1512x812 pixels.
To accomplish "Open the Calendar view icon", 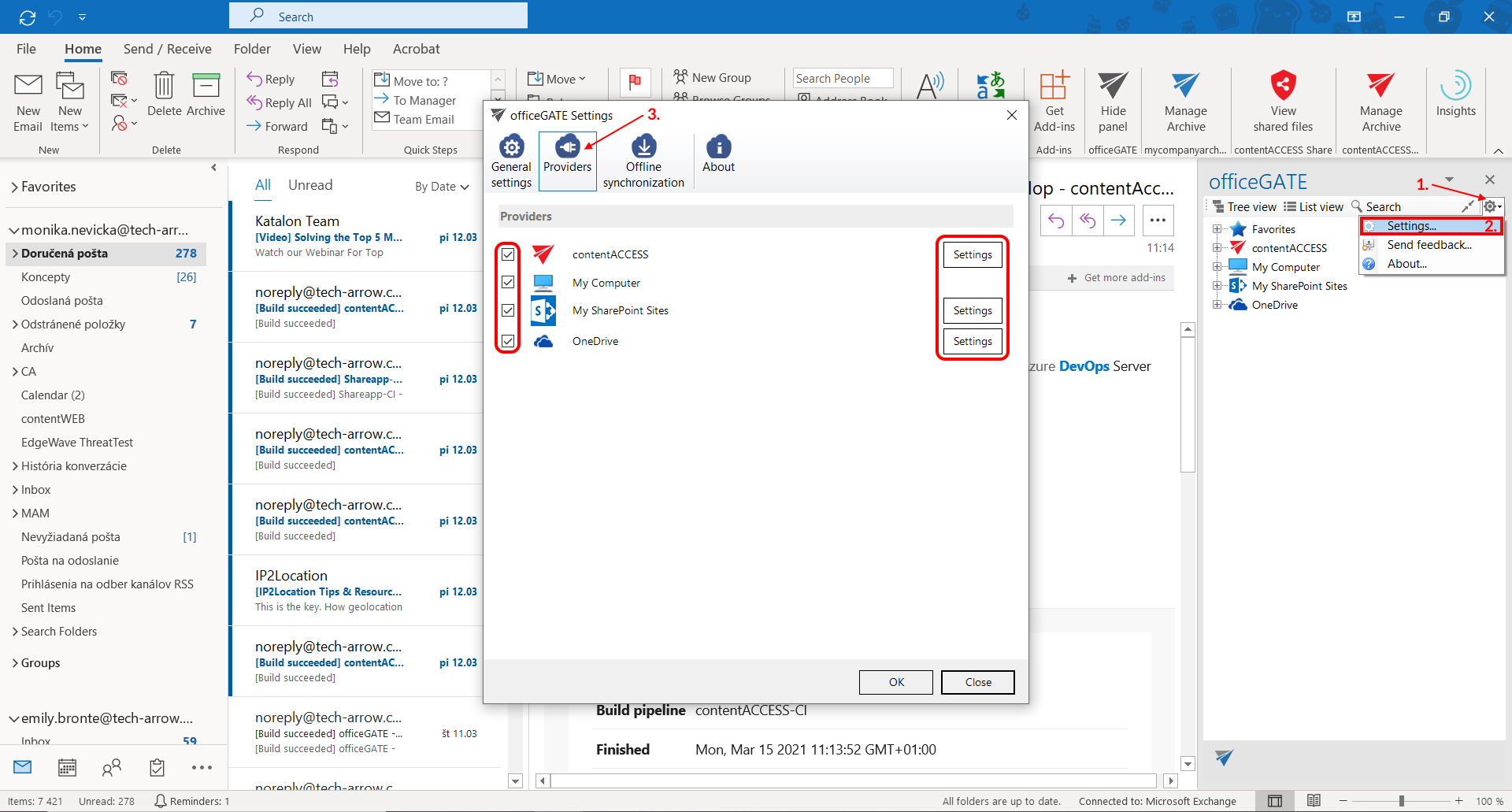I will (68, 767).
